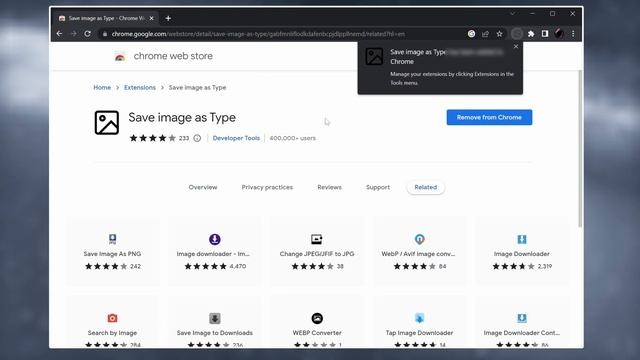Open Chrome's three-dot menu
Viewport: 640px width, 360px height.
pyautogui.click(x=573, y=34)
